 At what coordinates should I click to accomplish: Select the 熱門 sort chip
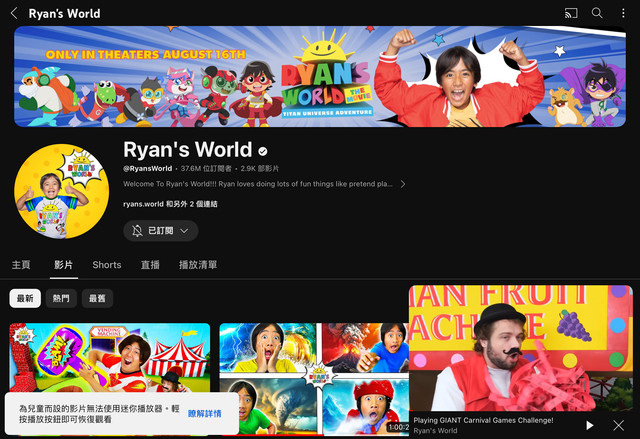pyautogui.click(x=61, y=298)
